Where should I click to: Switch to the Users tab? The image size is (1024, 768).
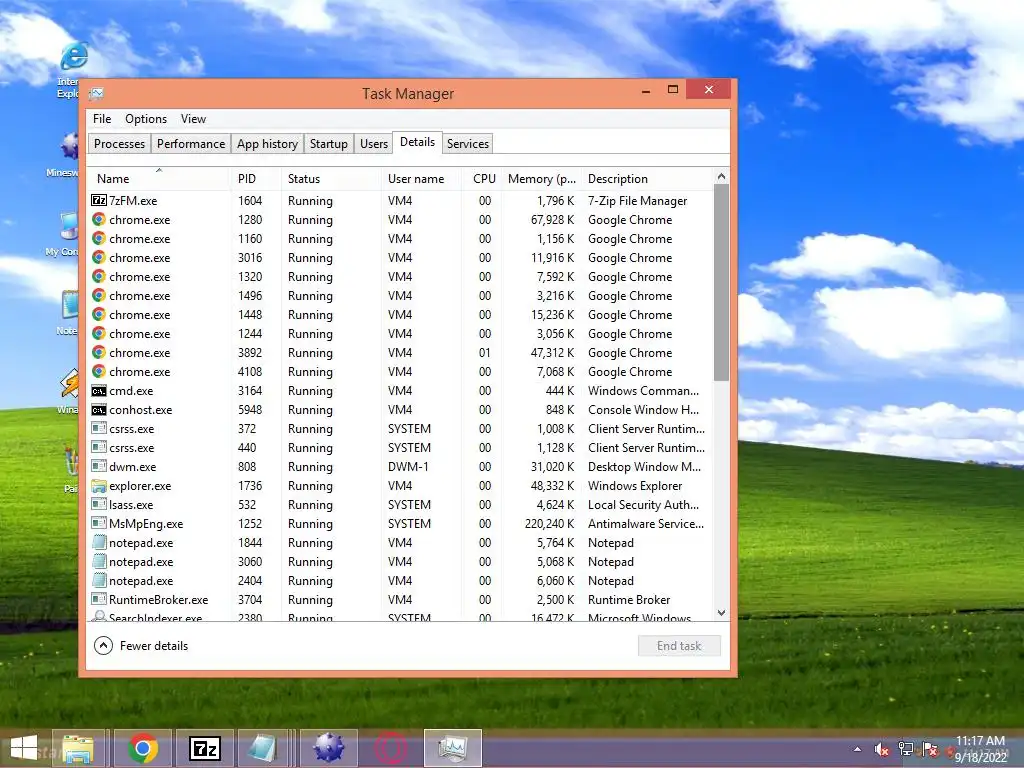(x=374, y=144)
